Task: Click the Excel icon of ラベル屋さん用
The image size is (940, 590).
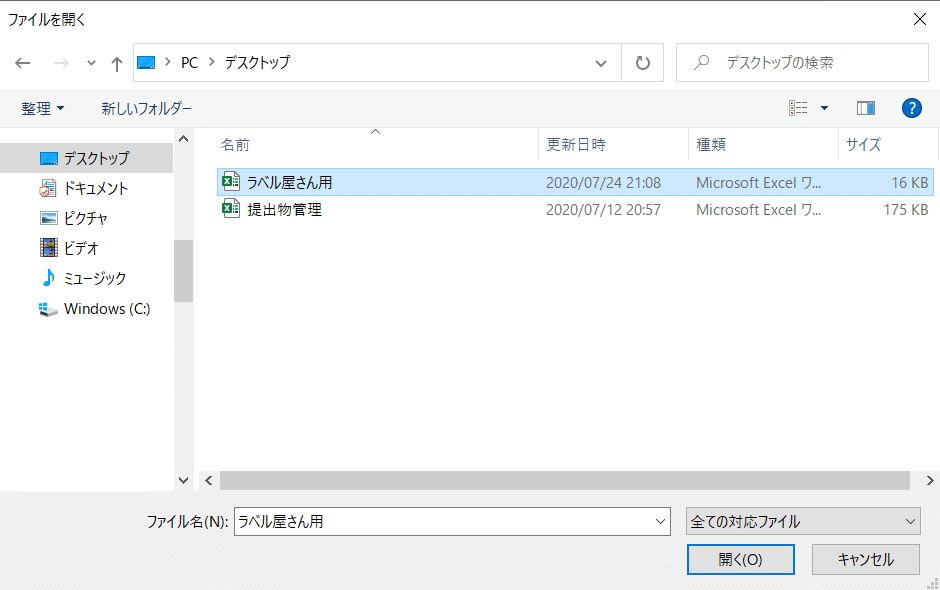Action: [231, 182]
